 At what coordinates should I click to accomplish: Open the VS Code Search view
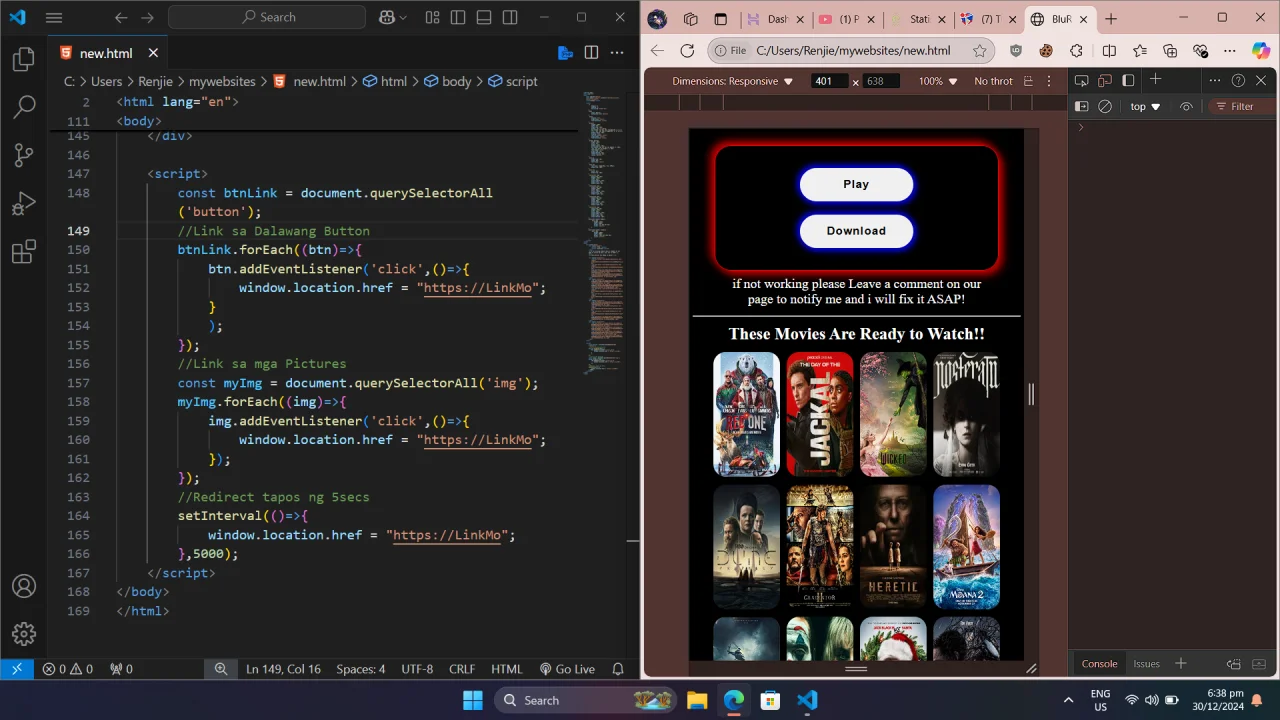click(x=24, y=106)
